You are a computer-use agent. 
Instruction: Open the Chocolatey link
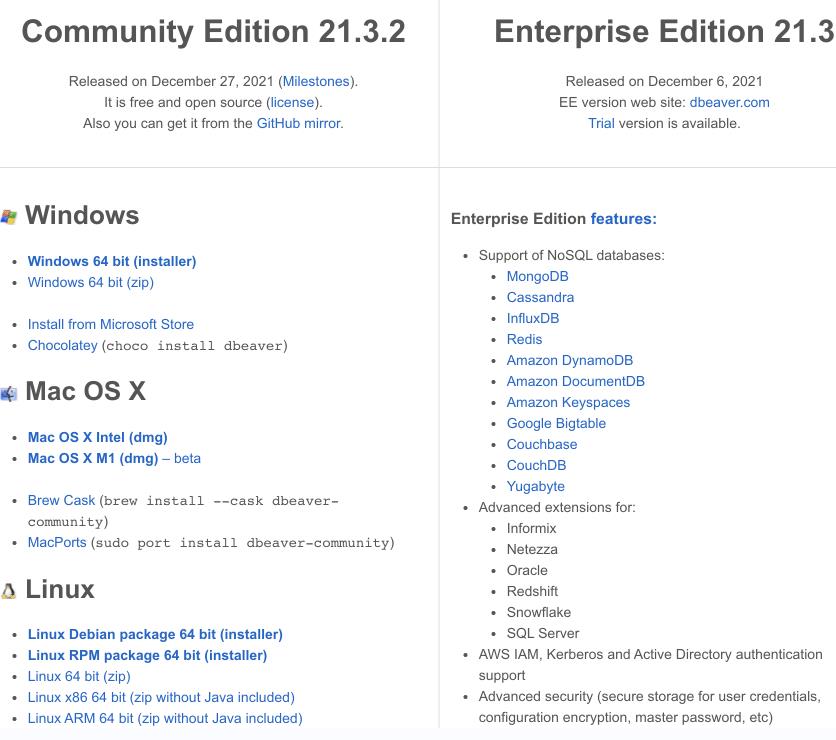coord(63,345)
